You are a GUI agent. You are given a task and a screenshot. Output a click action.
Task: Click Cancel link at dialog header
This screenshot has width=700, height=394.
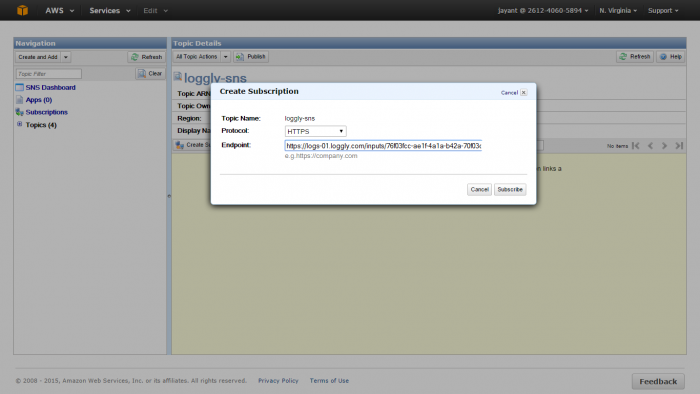(x=509, y=93)
